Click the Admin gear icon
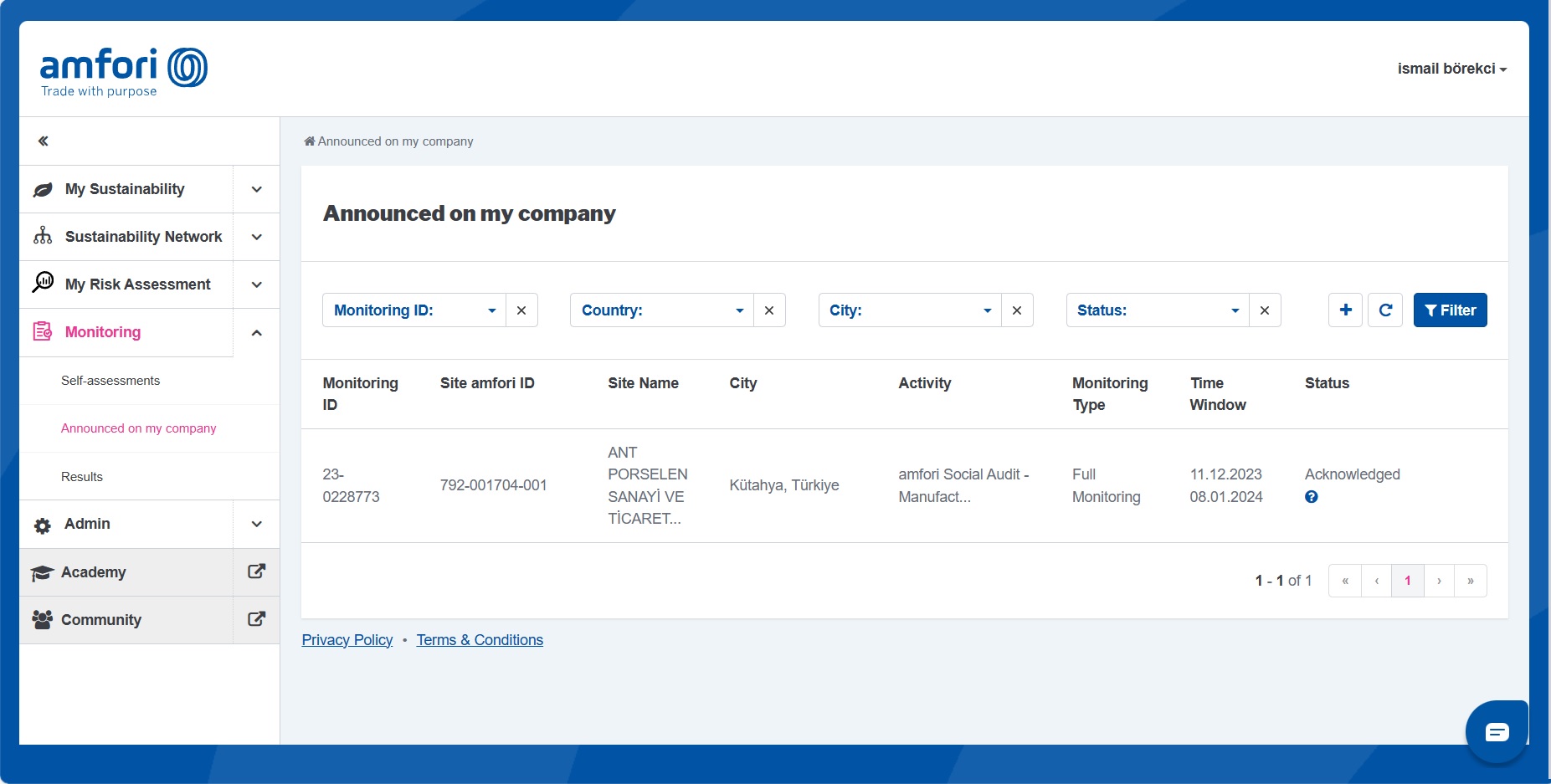The height and width of the screenshot is (784, 1551). (x=43, y=525)
